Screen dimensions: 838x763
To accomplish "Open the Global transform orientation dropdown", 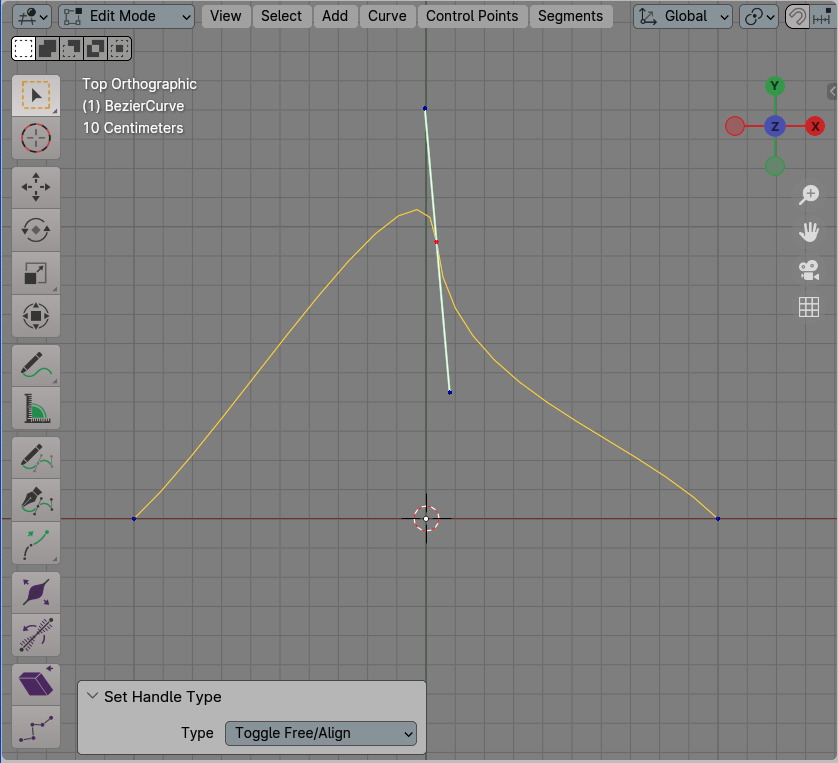I will click(x=682, y=17).
